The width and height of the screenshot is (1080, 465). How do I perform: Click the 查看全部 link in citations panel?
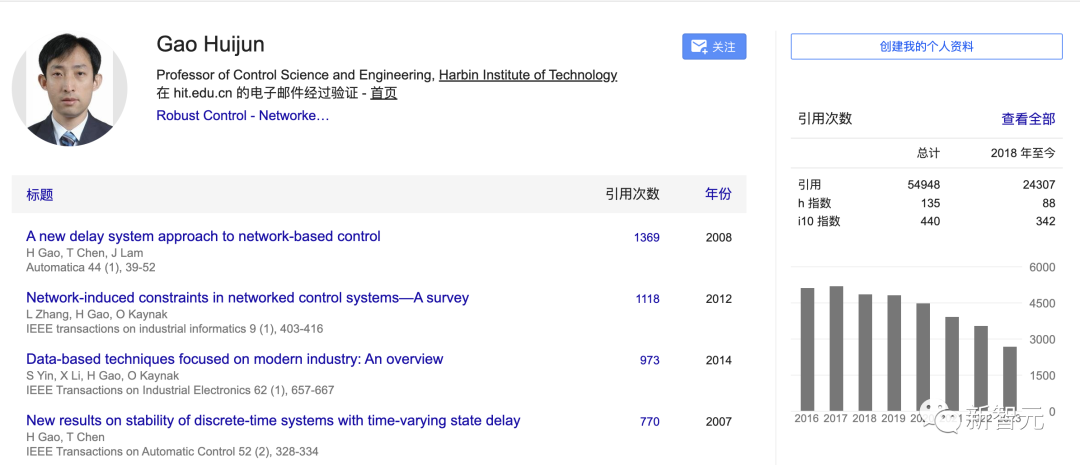pos(1028,118)
